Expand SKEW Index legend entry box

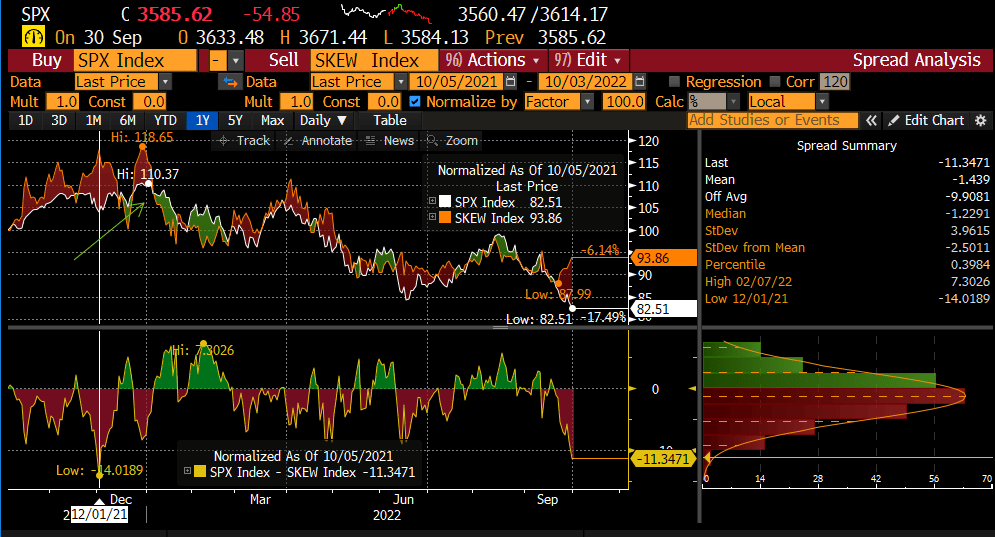(x=432, y=217)
